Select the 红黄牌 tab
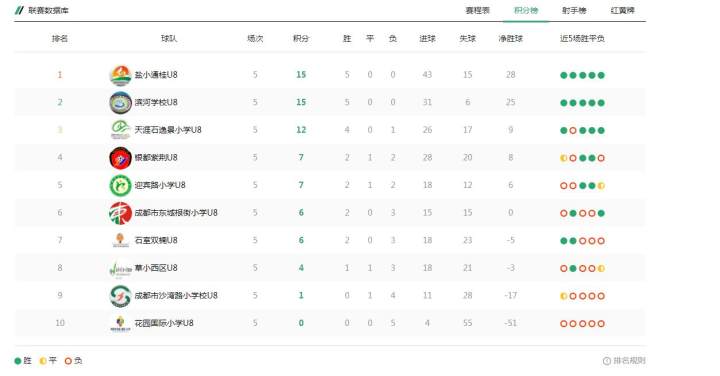 click(x=623, y=11)
